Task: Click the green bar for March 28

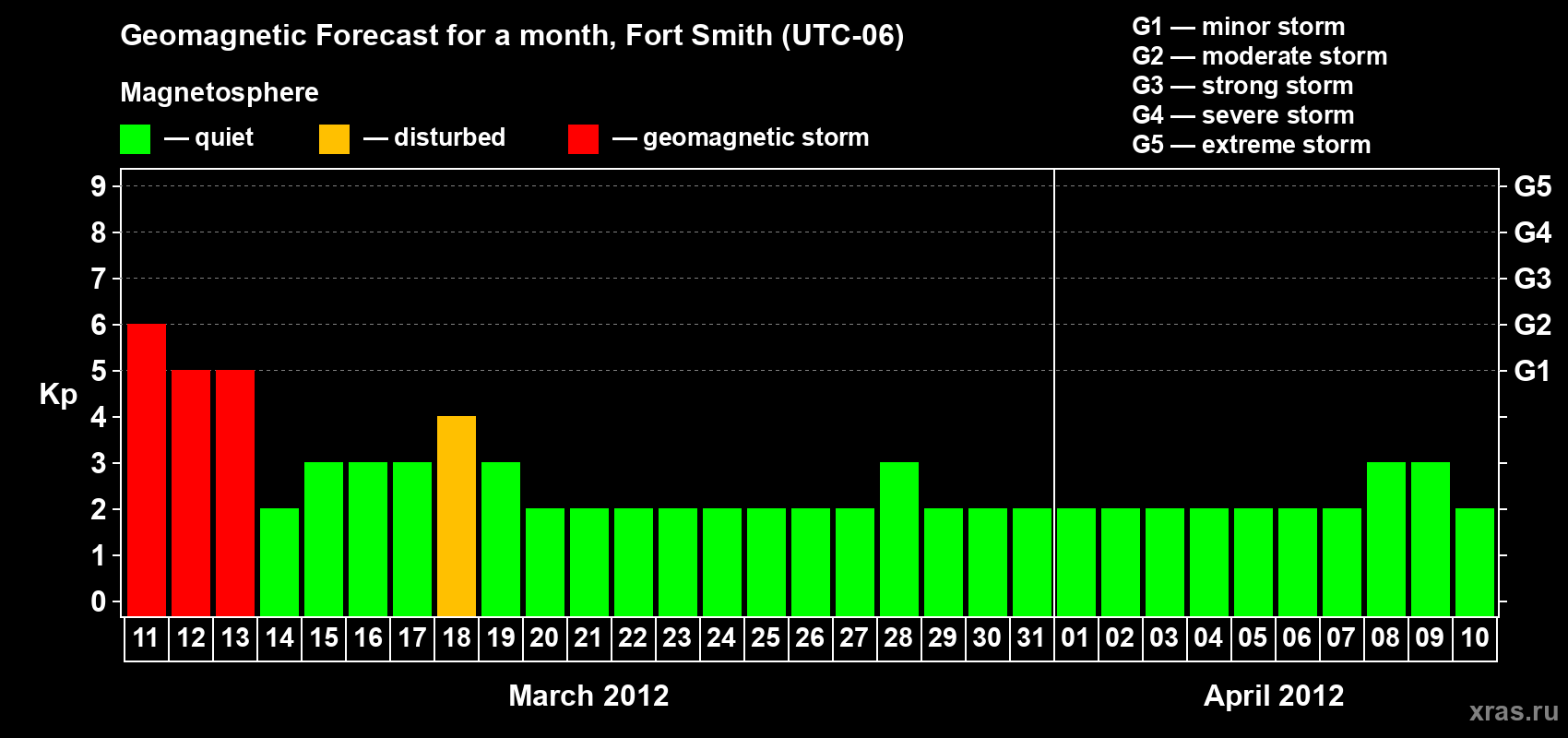Action: click(x=899, y=539)
